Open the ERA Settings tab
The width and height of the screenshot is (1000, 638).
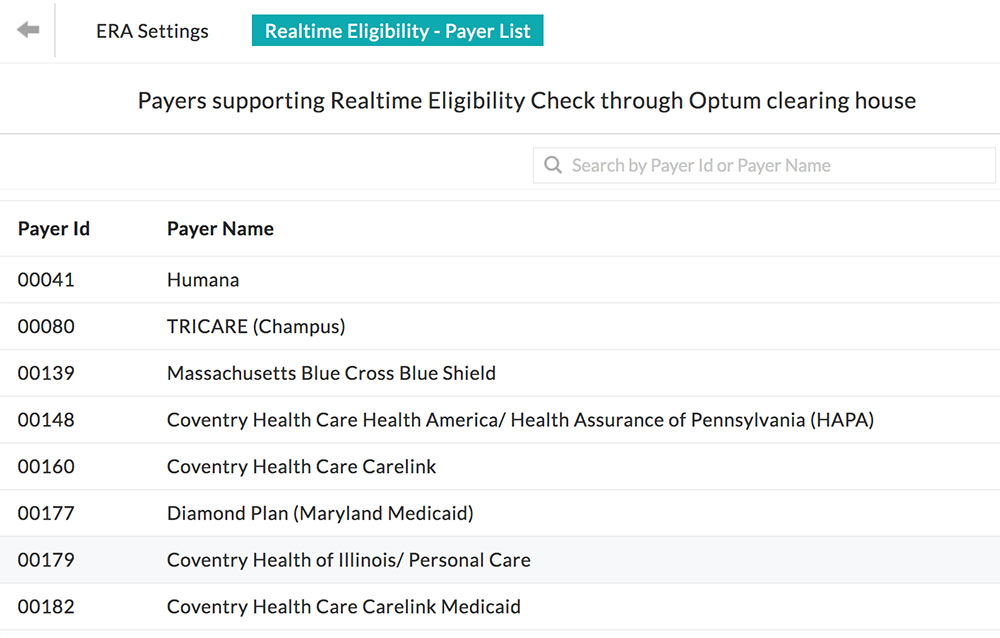click(x=152, y=31)
